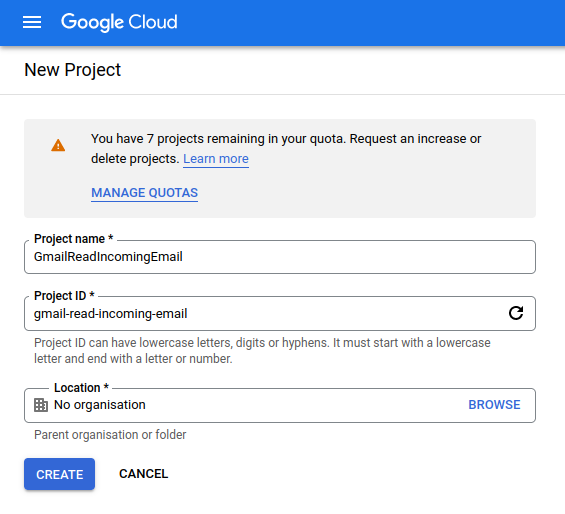Open the Learn more link about quotas
Image resolution: width=565 pixels, height=514 pixels.
pyautogui.click(x=216, y=159)
